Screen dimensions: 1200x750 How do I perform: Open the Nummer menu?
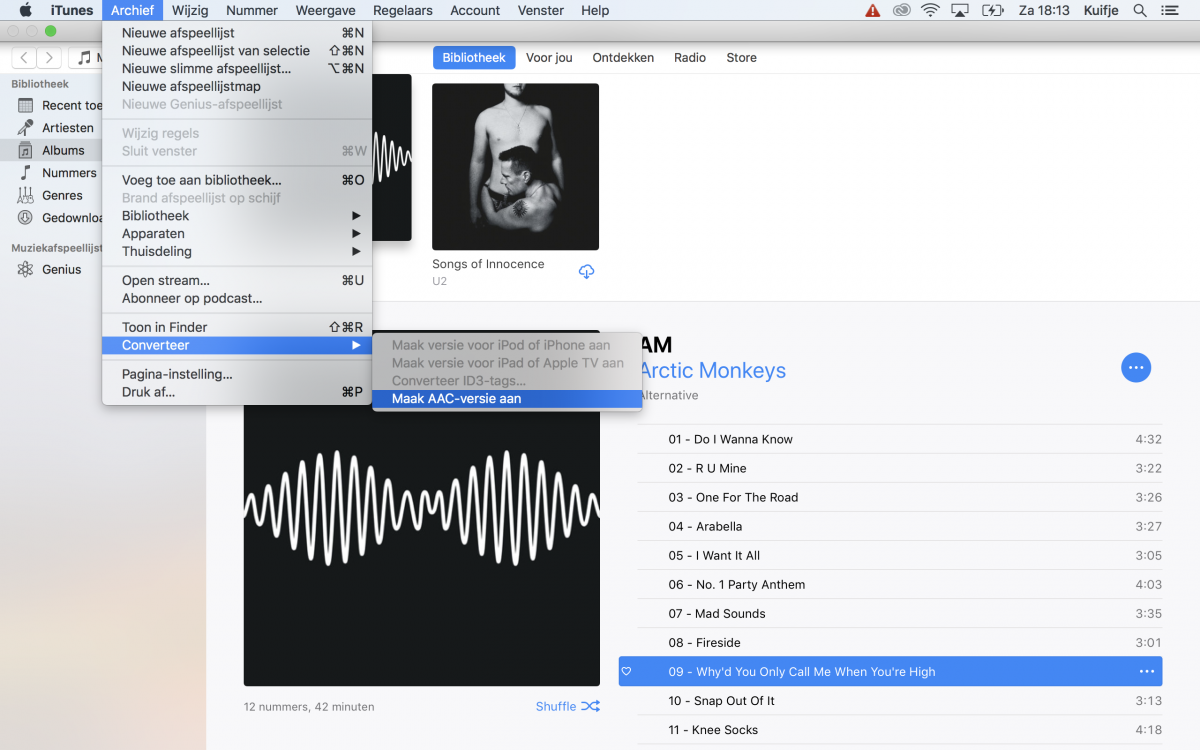coord(252,10)
